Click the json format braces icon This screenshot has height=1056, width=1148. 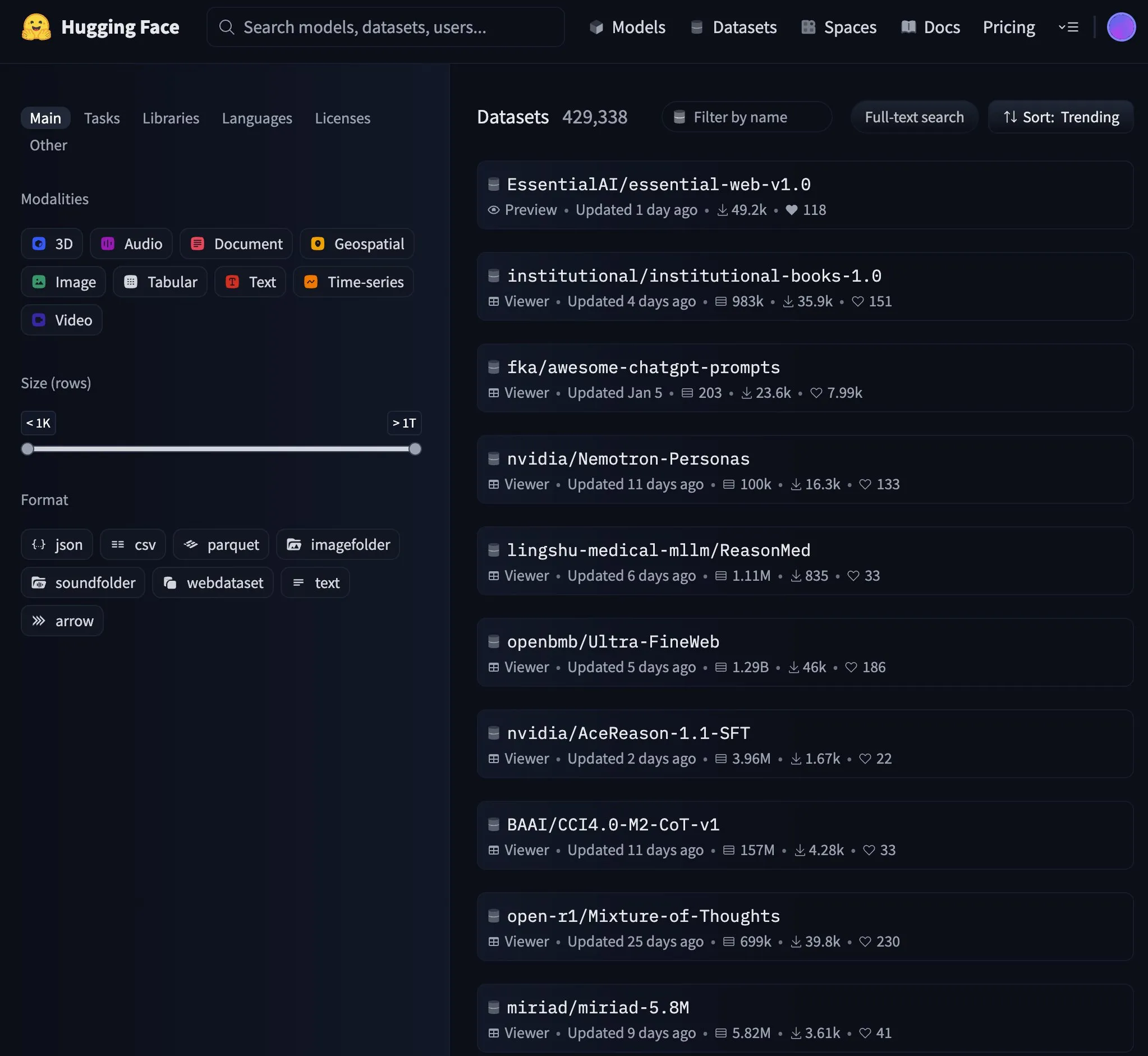39,544
